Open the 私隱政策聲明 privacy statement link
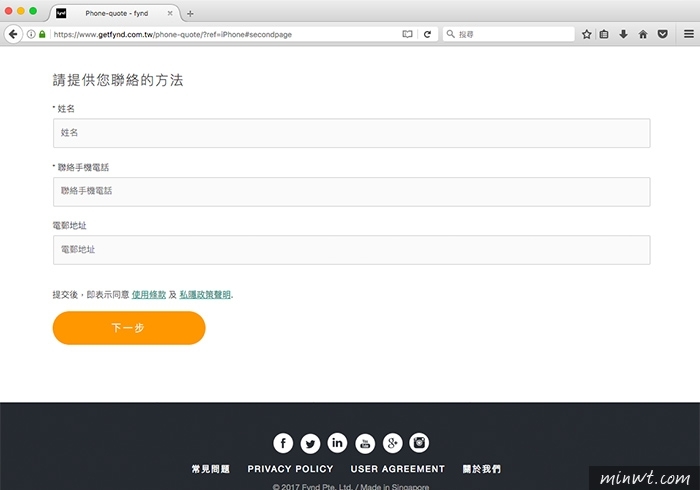700x490 pixels. tap(205, 295)
